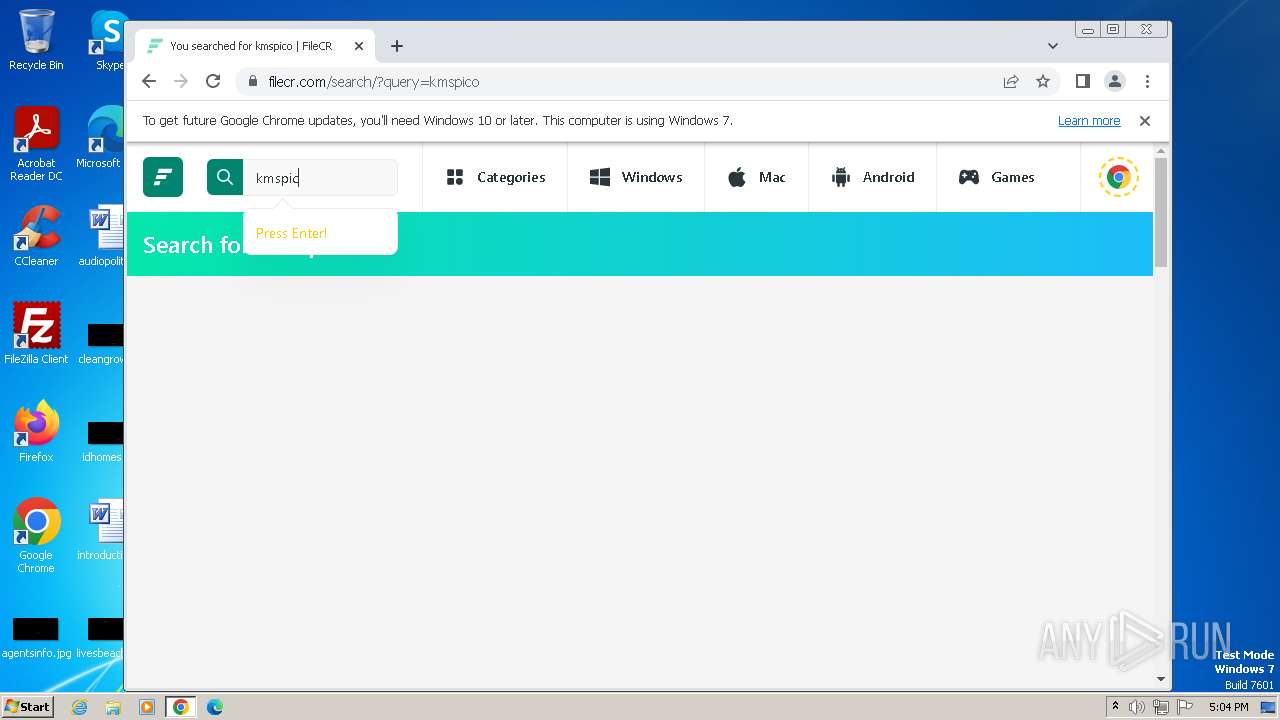Click the Learn more link
1280x720 pixels.
coord(1089,121)
